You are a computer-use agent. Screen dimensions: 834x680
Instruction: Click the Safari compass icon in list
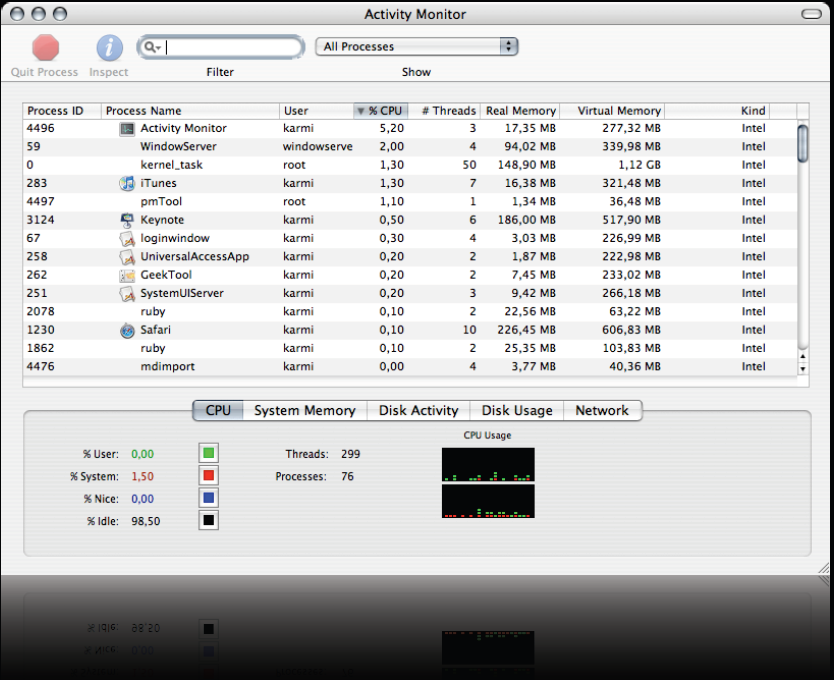(127, 330)
